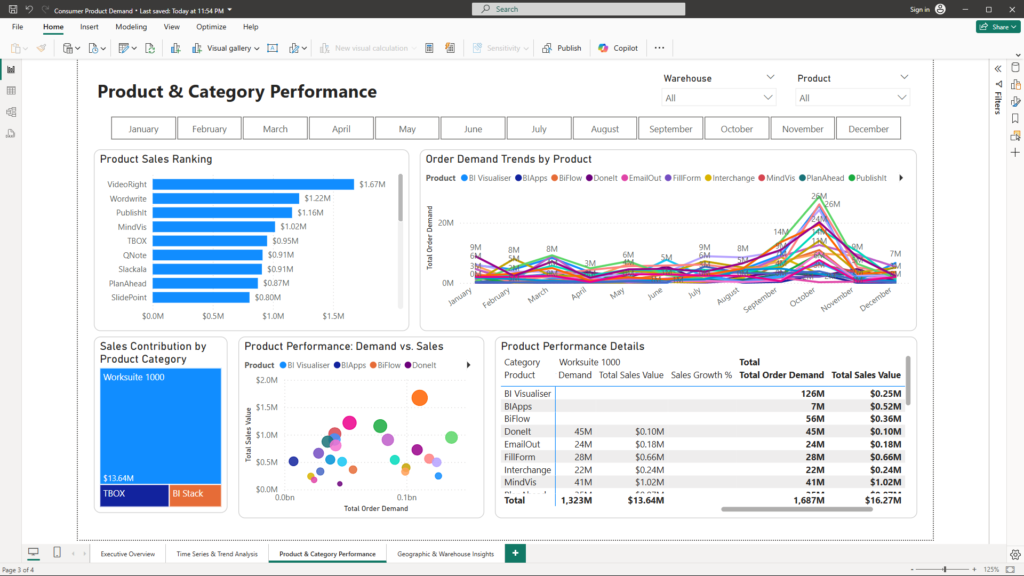Go to Geographic & Warehouse Insights page
This screenshot has height=576, width=1024.
445,553
